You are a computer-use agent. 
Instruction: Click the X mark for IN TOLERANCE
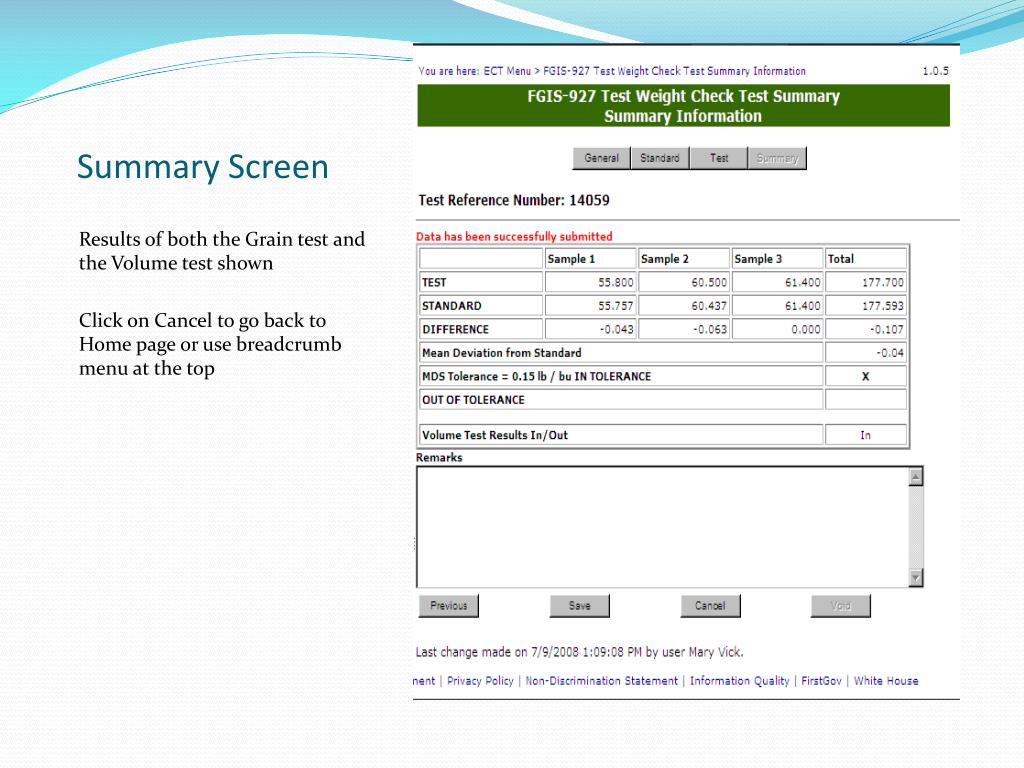(x=866, y=376)
